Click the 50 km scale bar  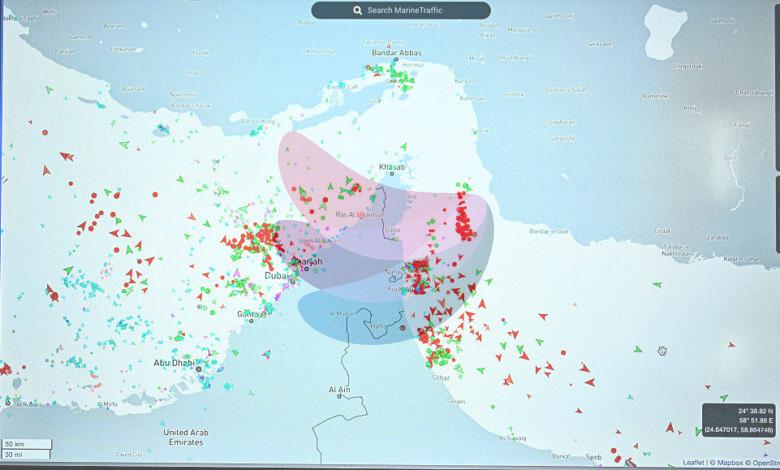click(x=27, y=443)
